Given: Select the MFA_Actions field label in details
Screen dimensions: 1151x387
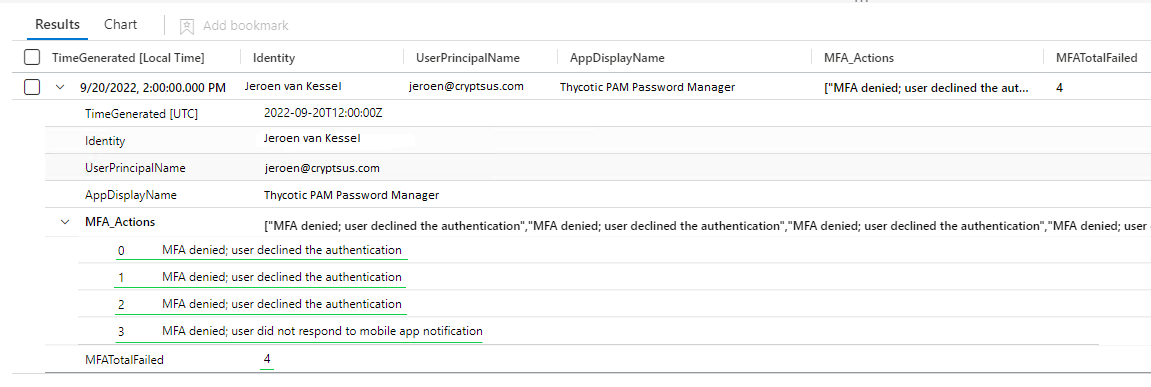Looking at the screenshot, I should pyautogui.click(x=120, y=221).
